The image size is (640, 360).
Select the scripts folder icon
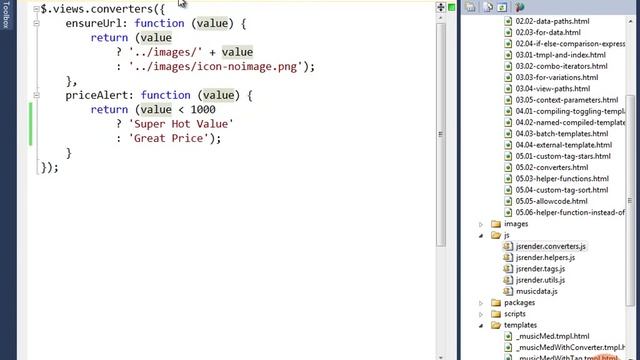click(496, 314)
